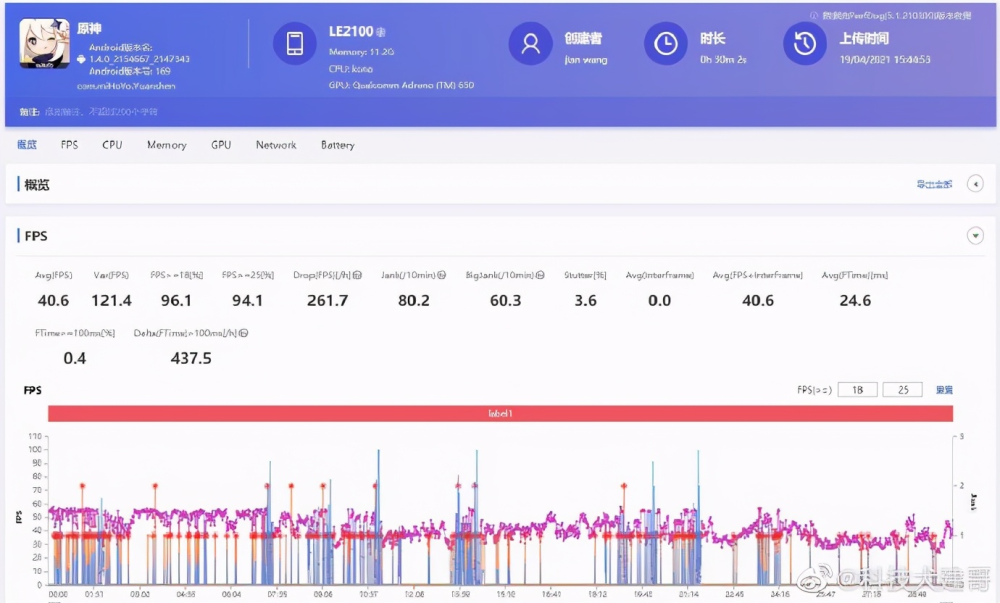Click the Android icon beside version number
The width and height of the screenshot is (1000, 603).
pos(81,59)
